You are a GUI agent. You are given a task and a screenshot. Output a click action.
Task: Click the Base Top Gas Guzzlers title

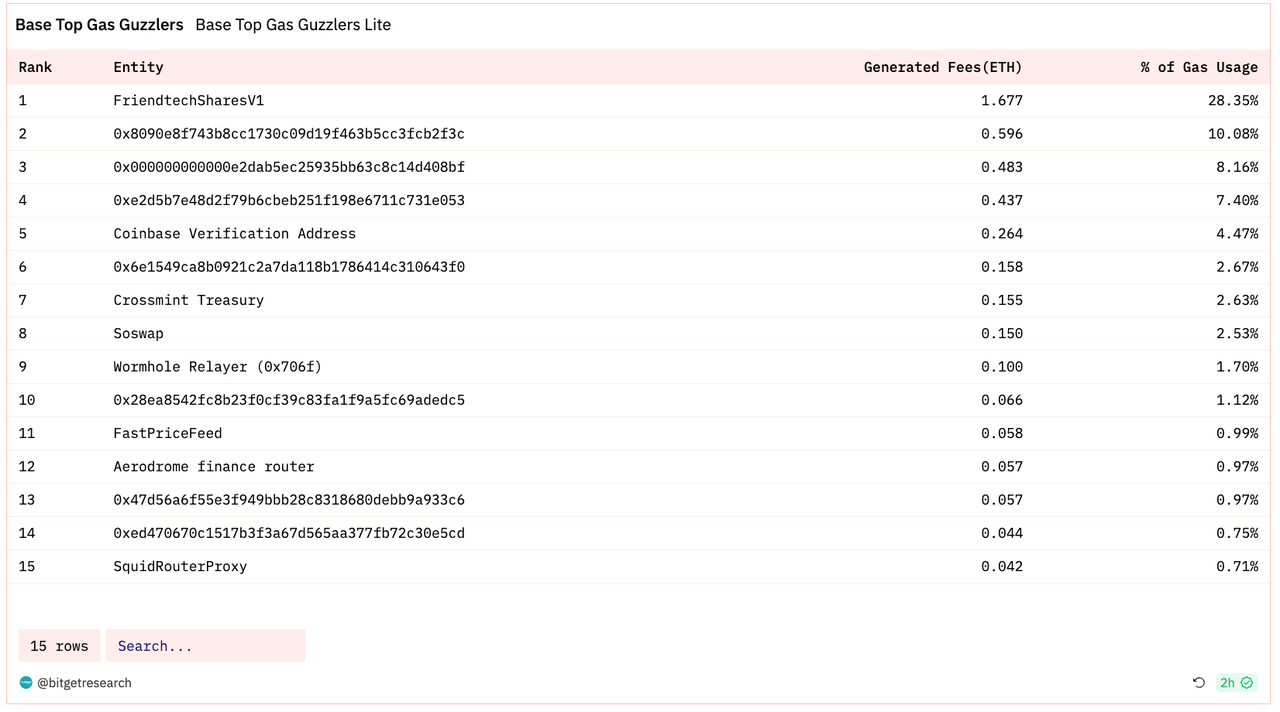pos(99,25)
